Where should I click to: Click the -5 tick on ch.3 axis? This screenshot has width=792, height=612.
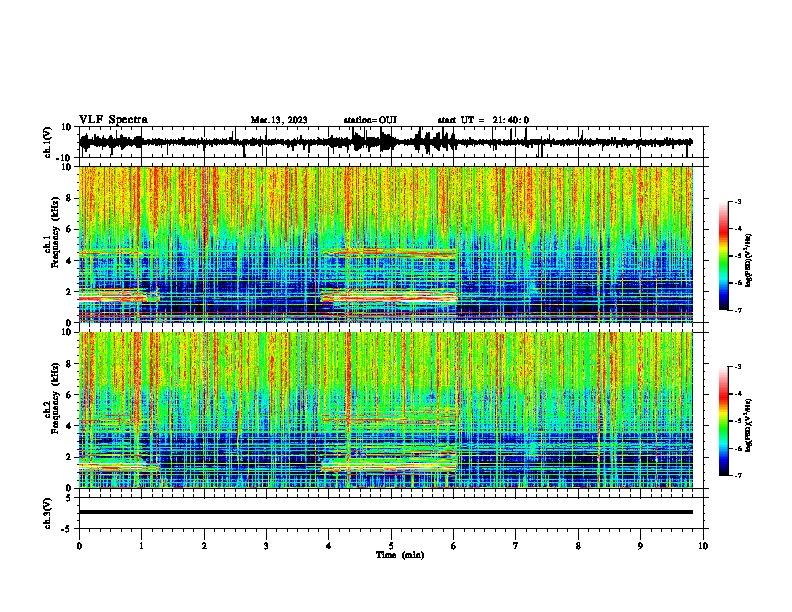tap(67, 529)
